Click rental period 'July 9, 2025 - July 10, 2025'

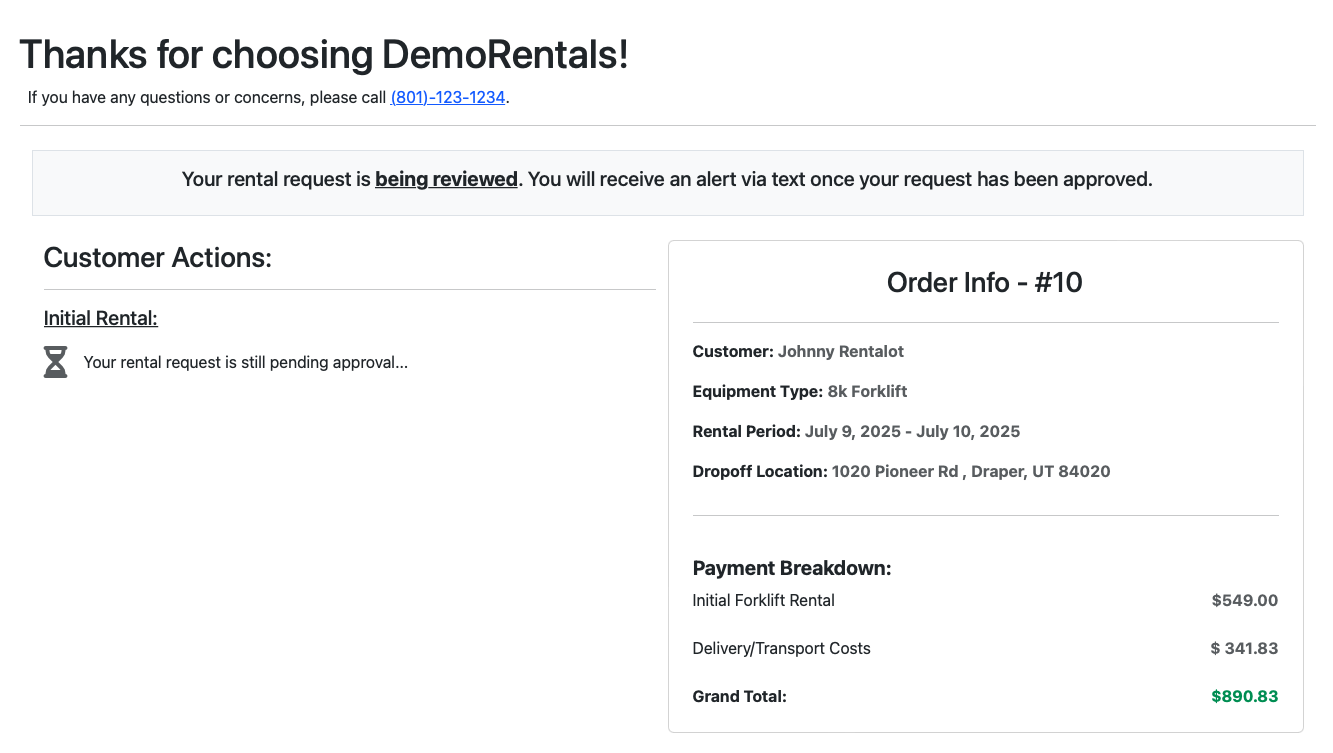point(913,432)
